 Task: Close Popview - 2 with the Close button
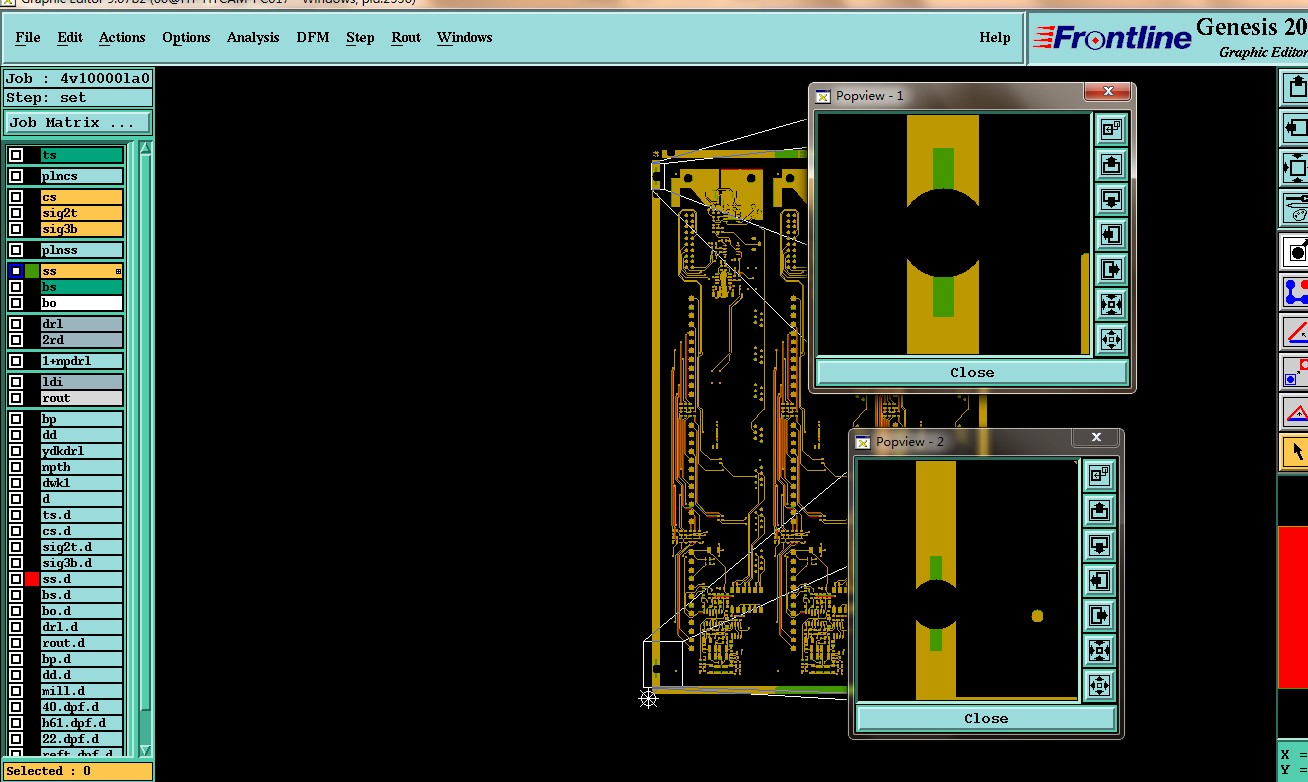(986, 718)
